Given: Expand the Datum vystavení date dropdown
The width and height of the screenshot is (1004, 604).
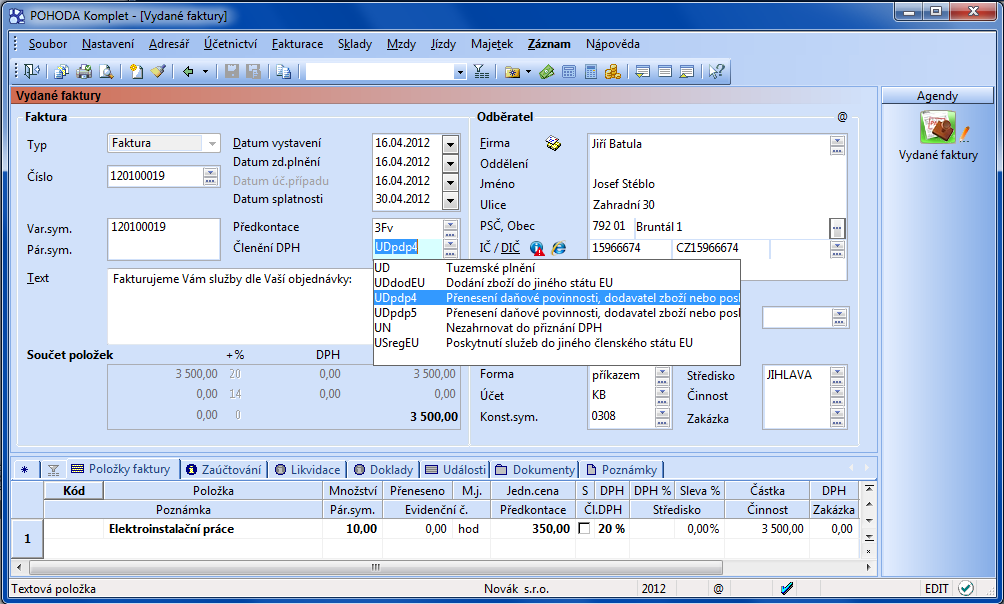Looking at the screenshot, I should 449,144.
